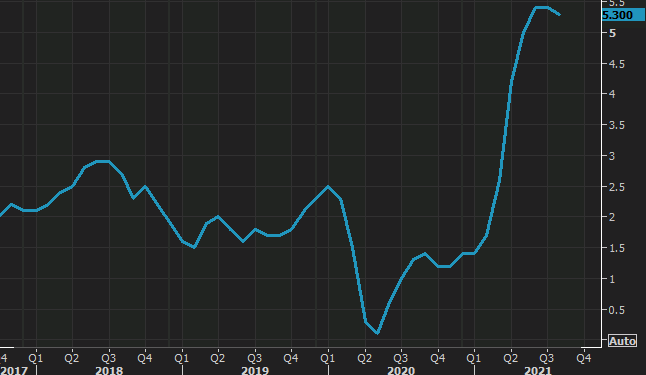Select the 2017 year label on time axis

[x=14, y=370]
